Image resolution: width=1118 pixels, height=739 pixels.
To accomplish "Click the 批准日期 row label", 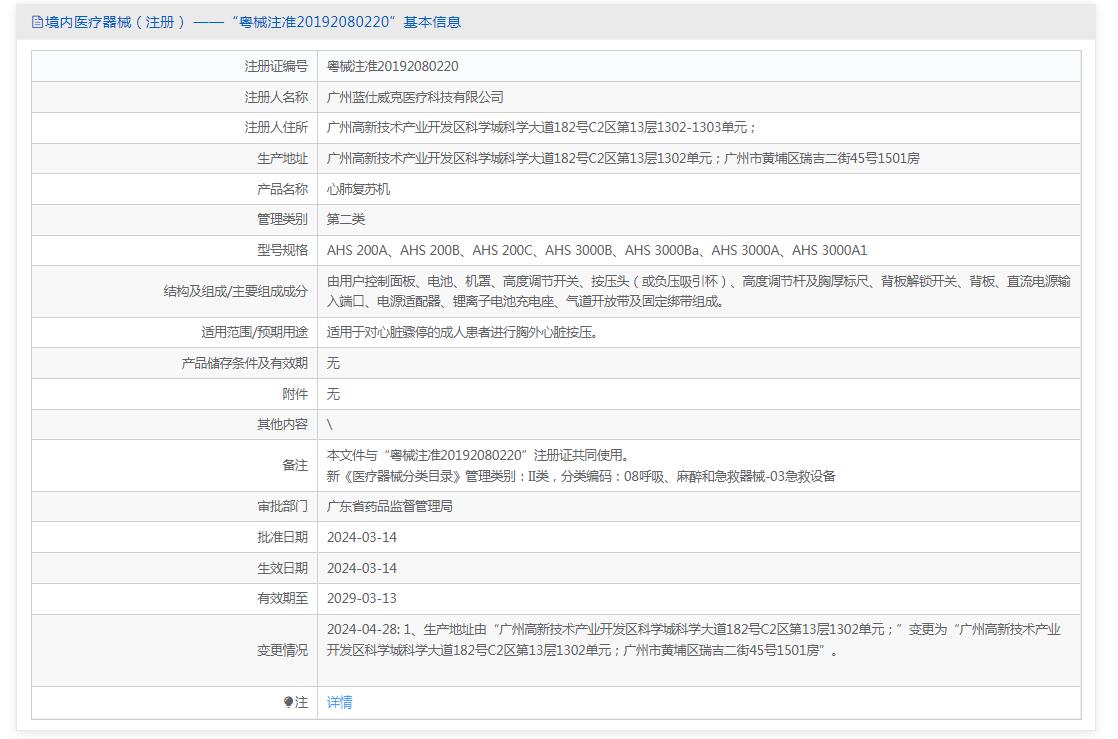I will [283, 538].
